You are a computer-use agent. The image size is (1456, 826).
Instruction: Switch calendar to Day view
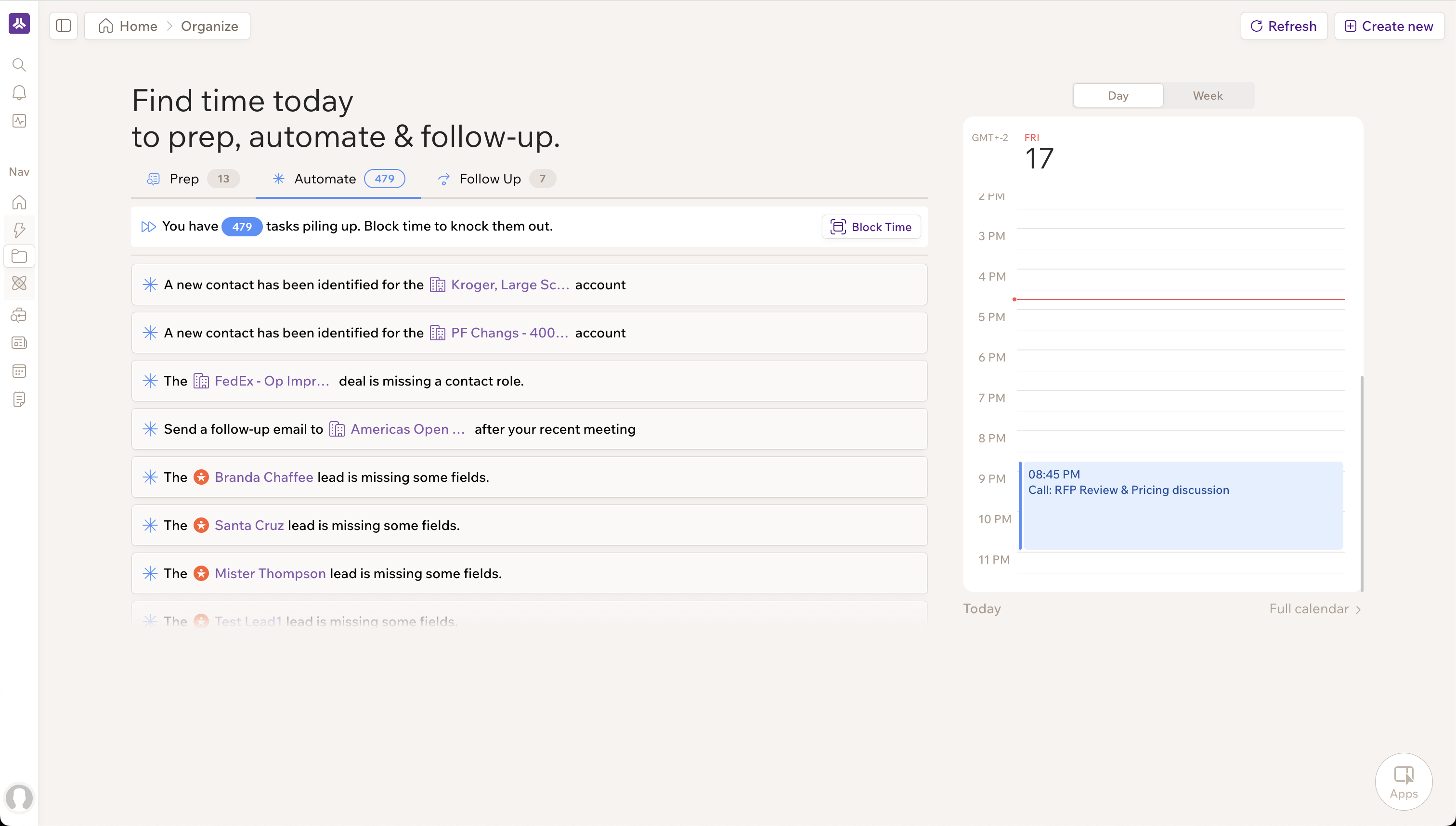tap(1118, 96)
